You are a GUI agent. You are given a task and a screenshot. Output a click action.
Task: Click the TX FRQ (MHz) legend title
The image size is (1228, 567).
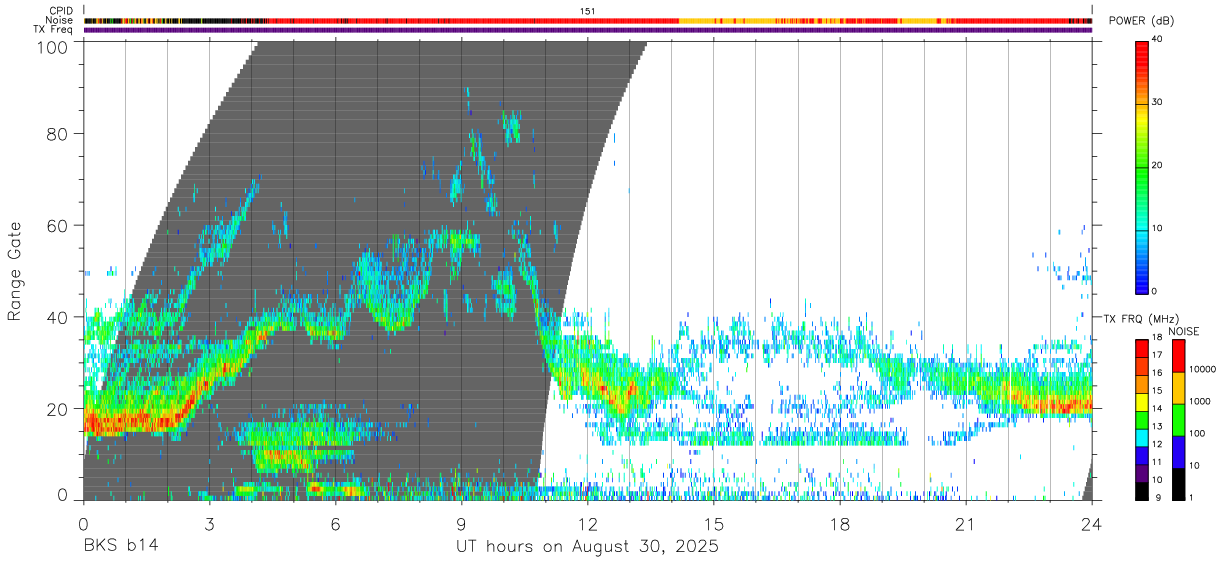click(x=1140, y=318)
